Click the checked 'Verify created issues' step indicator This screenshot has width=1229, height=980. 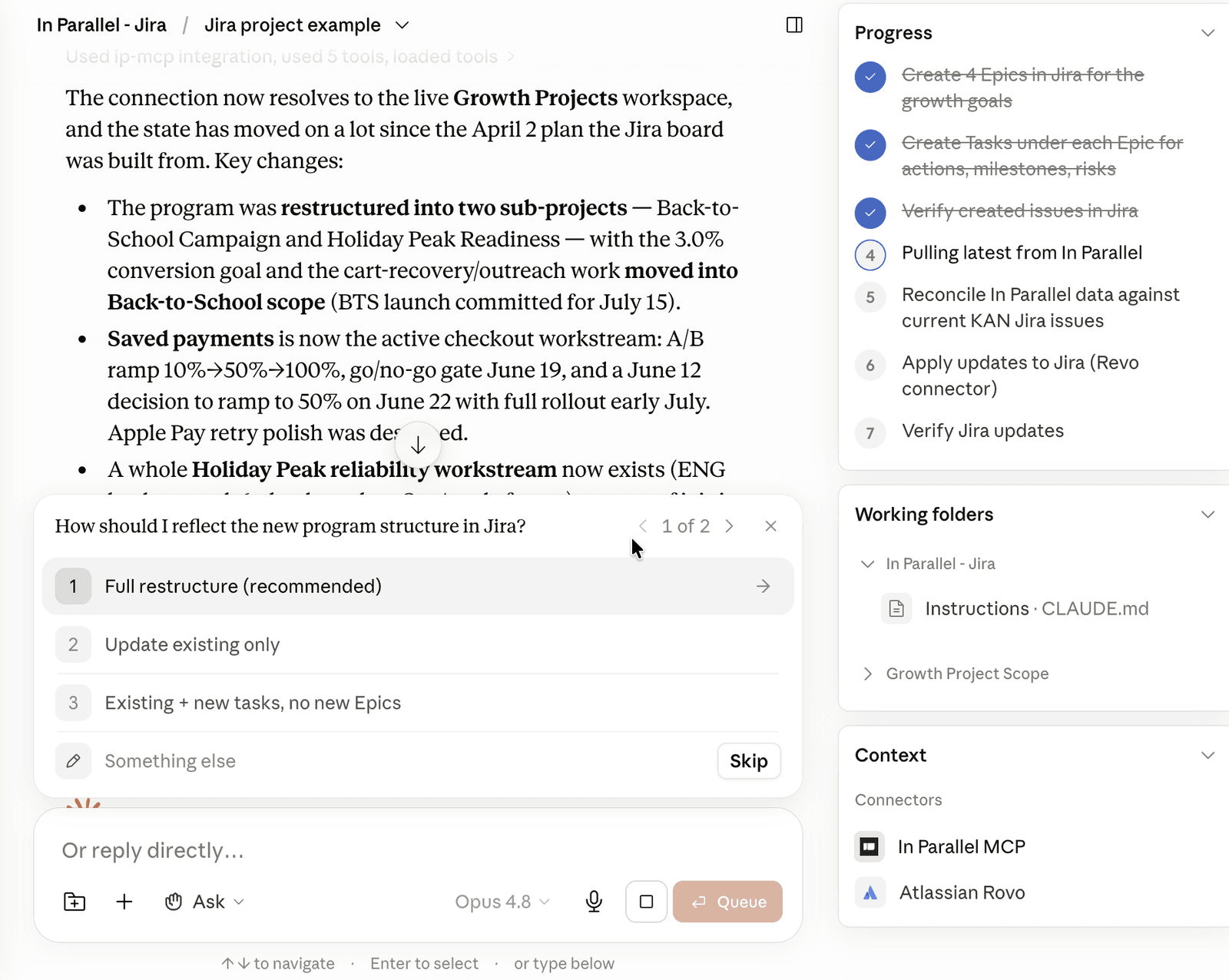[870, 213]
